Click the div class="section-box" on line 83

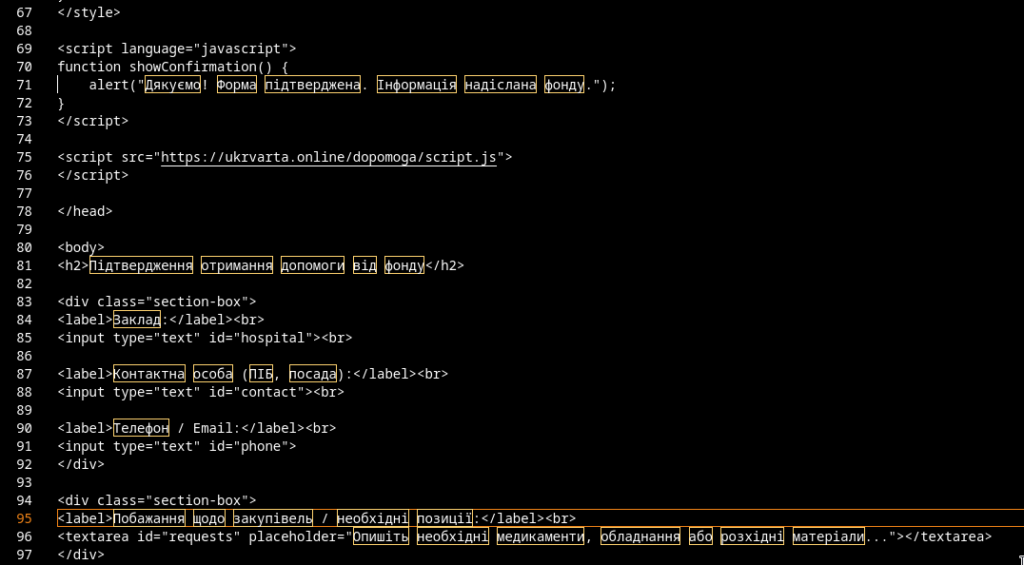pyautogui.click(x=157, y=302)
